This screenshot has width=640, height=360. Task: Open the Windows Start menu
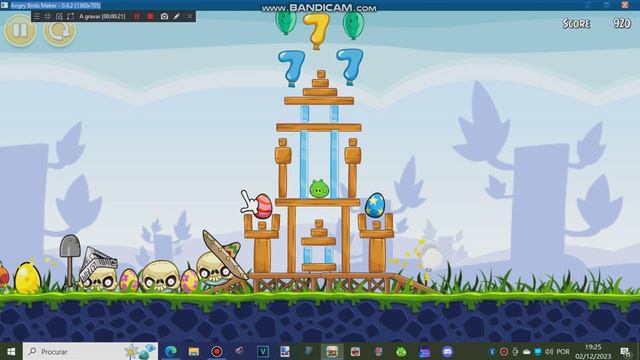(x=11, y=351)
